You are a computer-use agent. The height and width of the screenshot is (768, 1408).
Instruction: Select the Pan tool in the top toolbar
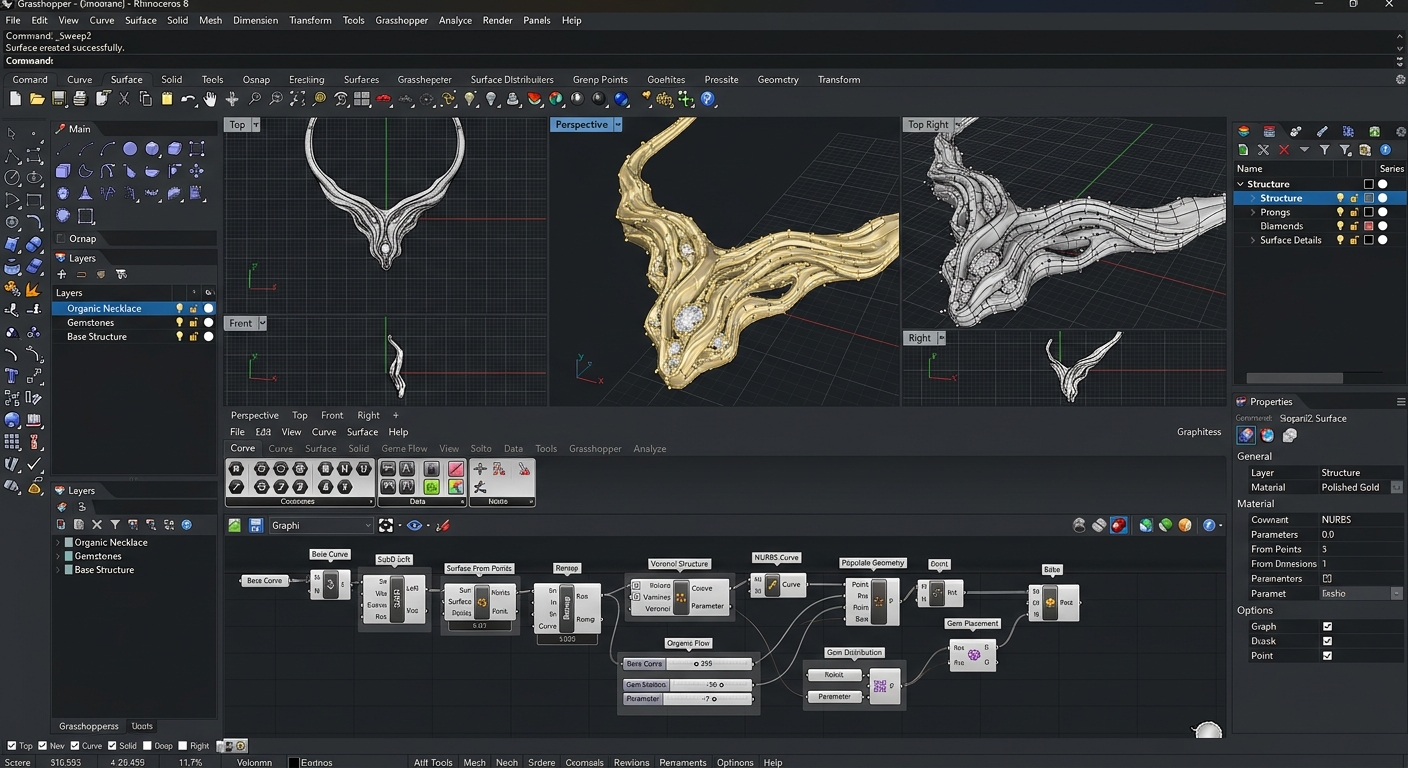[211, 99]
